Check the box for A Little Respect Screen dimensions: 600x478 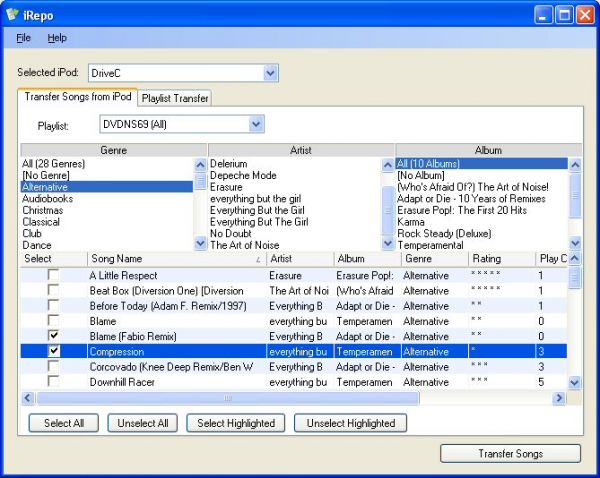pyautogui.click(x=54, y=275)
